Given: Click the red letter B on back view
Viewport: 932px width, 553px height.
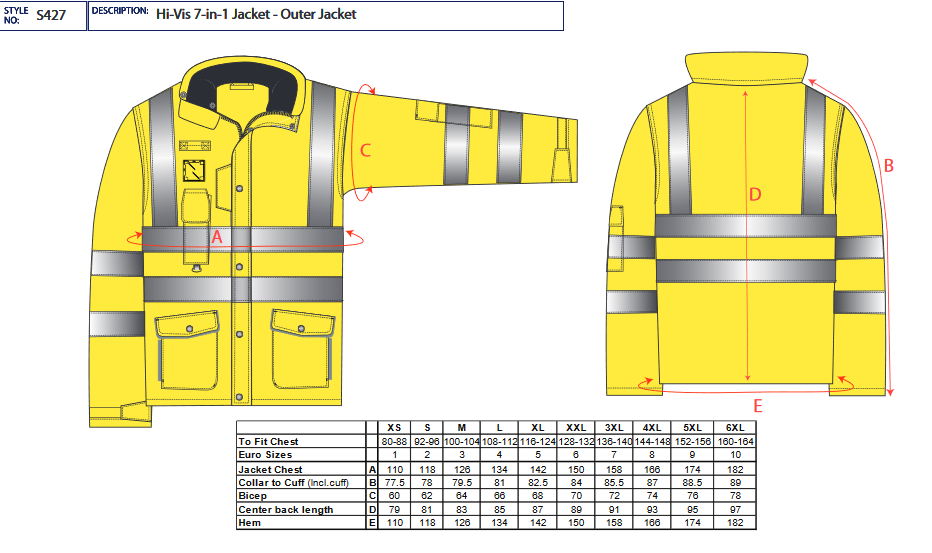Looking at the screenshot, I should pyautogui.click(x=889, y=166).
